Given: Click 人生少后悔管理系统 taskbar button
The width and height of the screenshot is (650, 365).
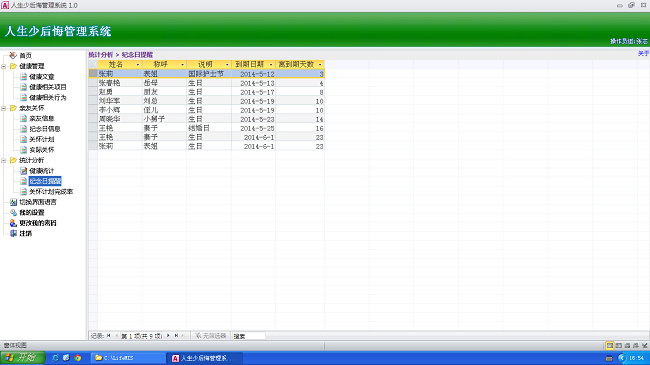Looking at the screenshot, I should pyautogui.click(x=204, y=358).
